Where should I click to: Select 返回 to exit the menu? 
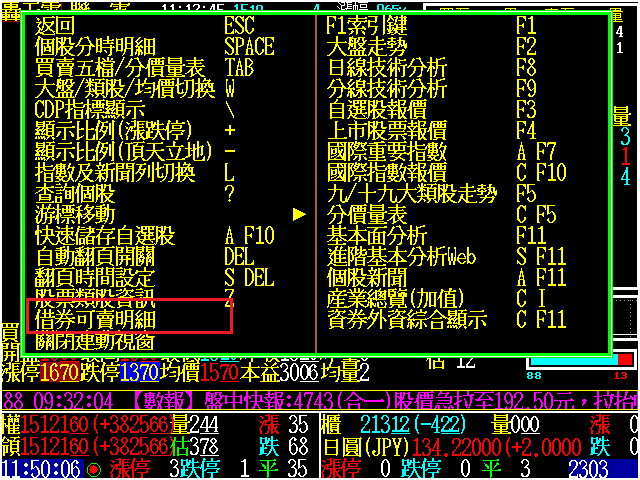[x=55, y=26]
